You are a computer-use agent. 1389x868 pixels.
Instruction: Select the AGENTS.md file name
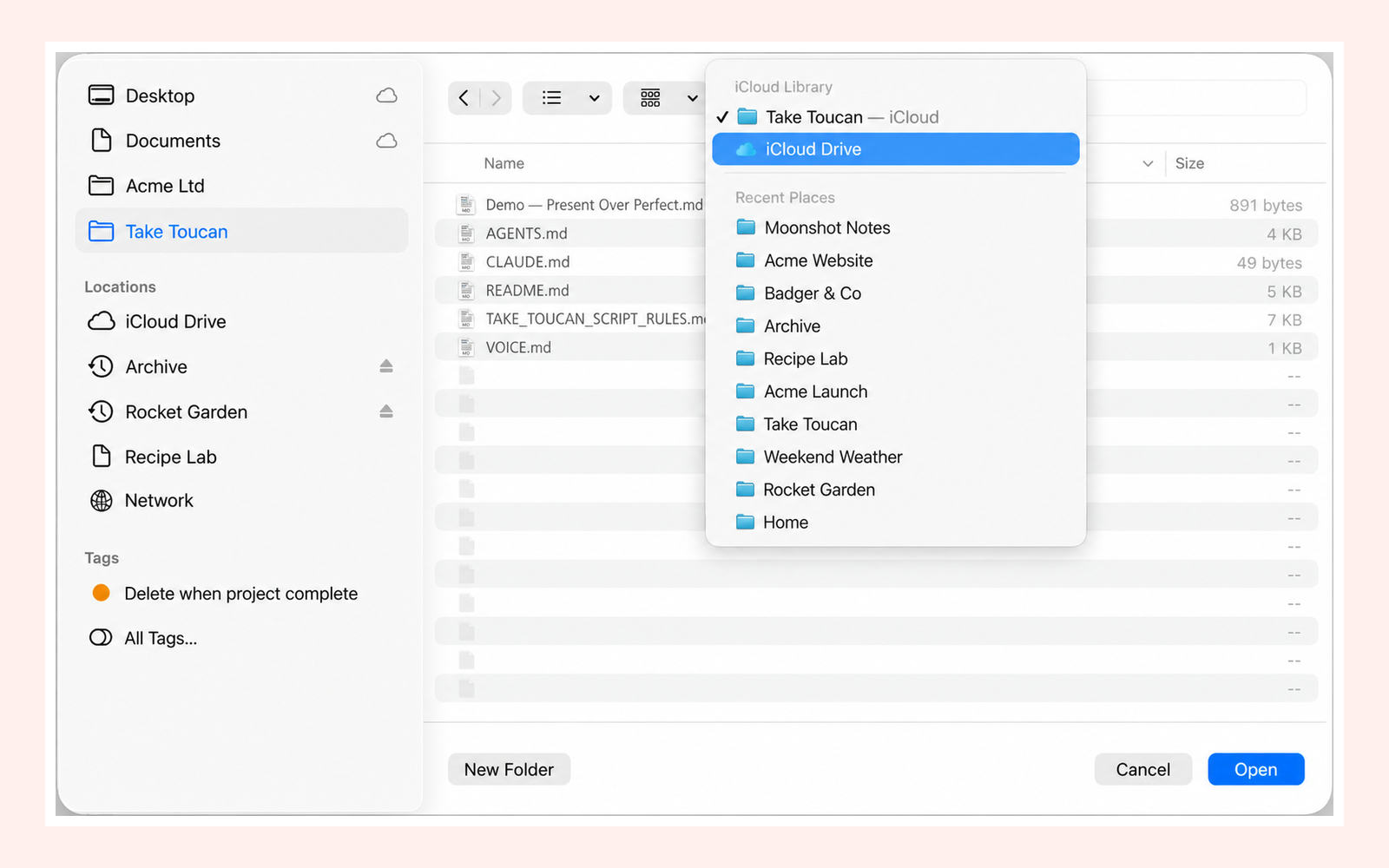(526, 233)
